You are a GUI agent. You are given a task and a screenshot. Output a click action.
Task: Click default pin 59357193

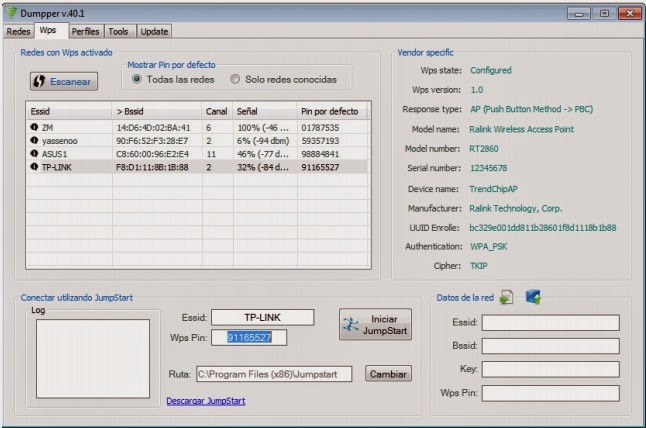[x=320, y=141]
